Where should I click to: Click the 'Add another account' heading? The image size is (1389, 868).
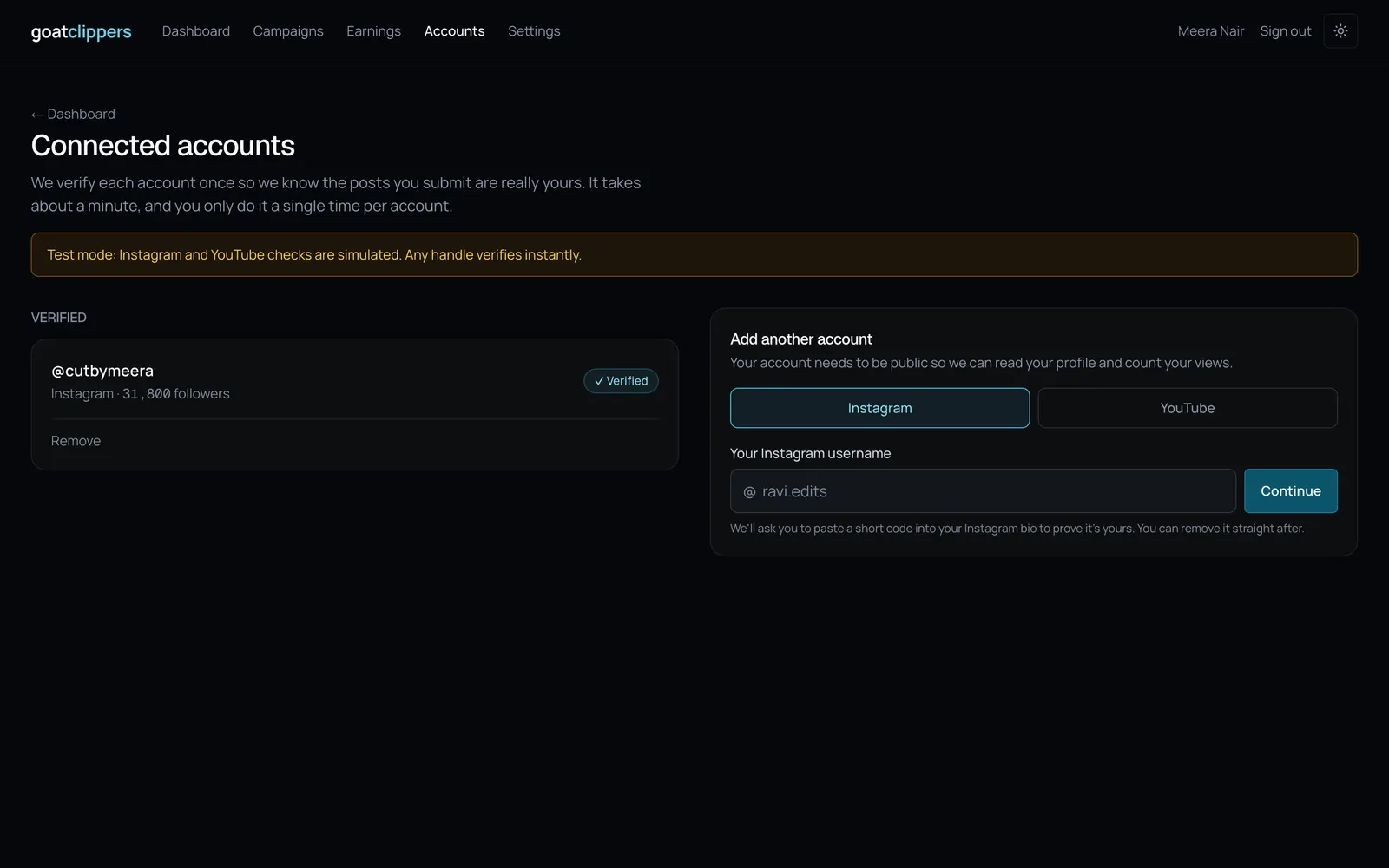click(x=800, y=339)
